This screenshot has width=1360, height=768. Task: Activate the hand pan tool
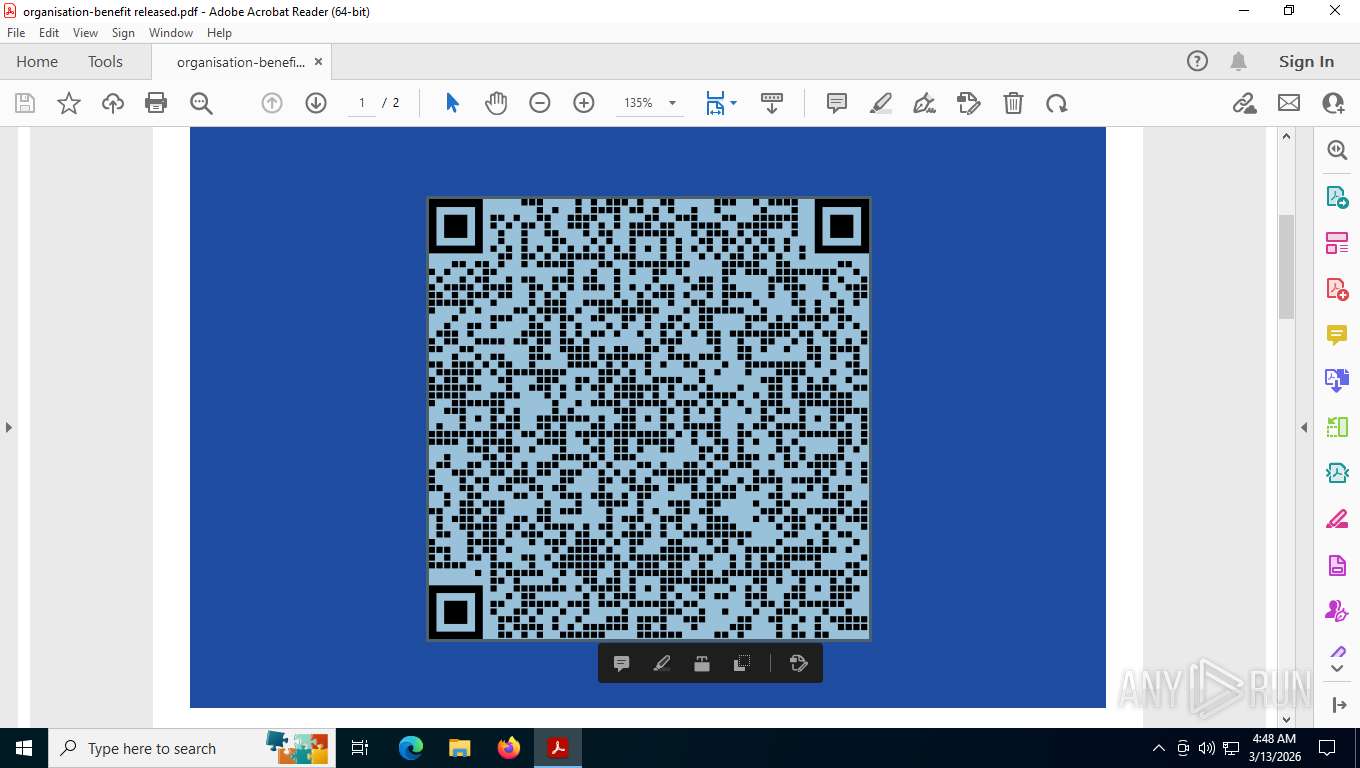(496, 103)
